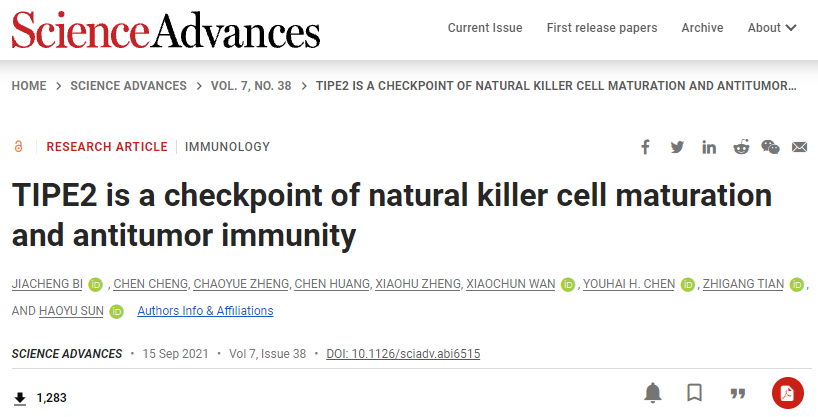Screen dimensions: 818x417
Task: Email the article using envelope icon
Action: tap(799, 147)
